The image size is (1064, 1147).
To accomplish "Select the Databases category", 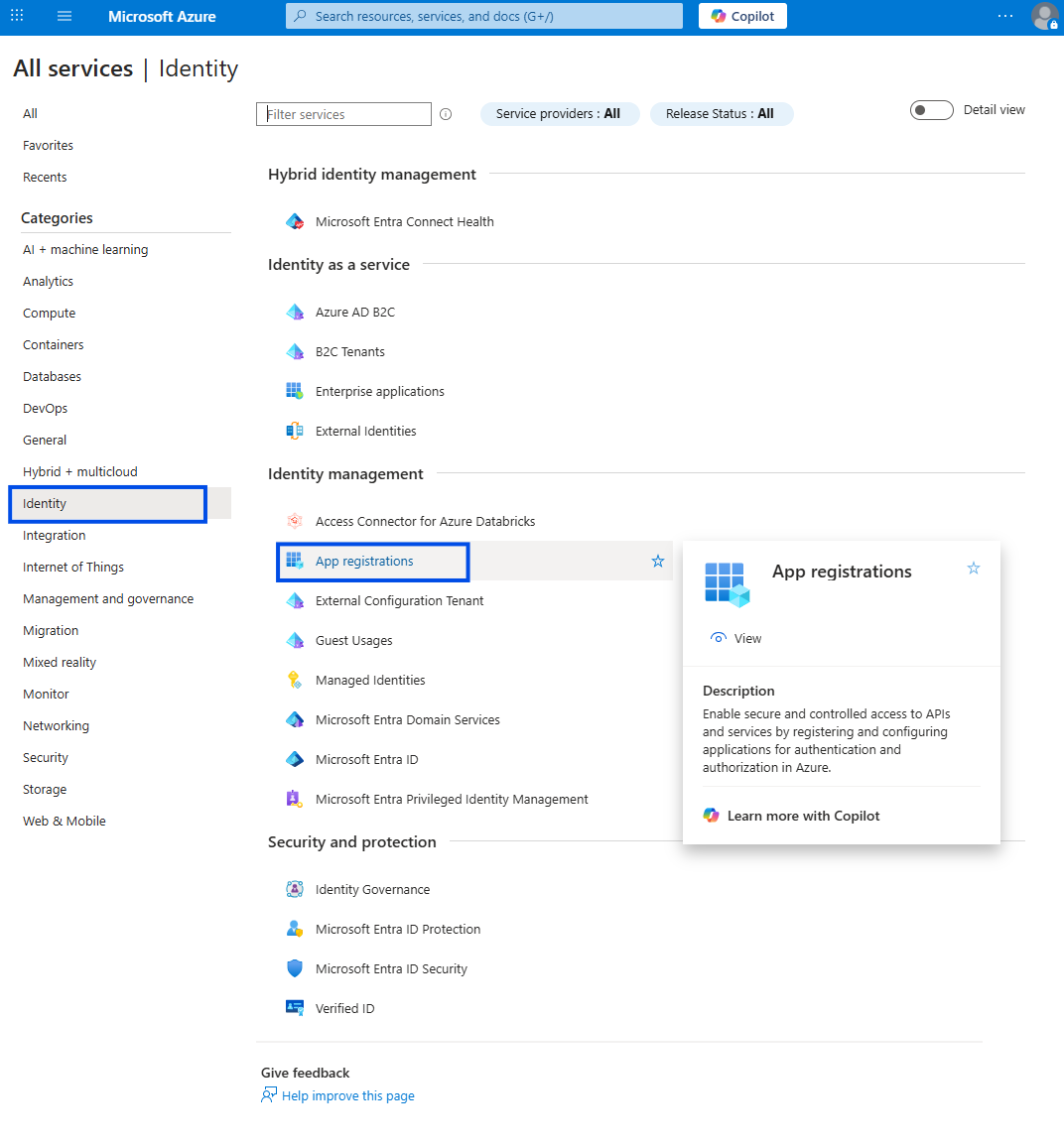I will point(52,377).
